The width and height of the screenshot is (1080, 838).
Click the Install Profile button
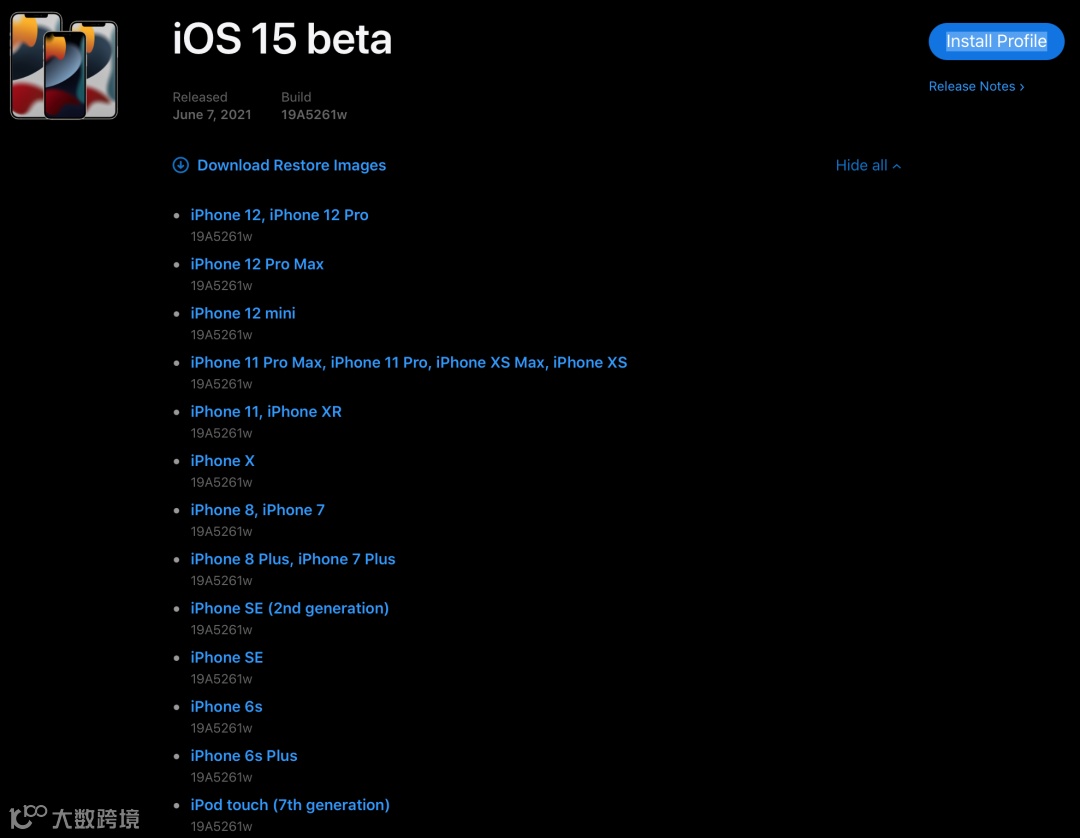tap(996, 41)
